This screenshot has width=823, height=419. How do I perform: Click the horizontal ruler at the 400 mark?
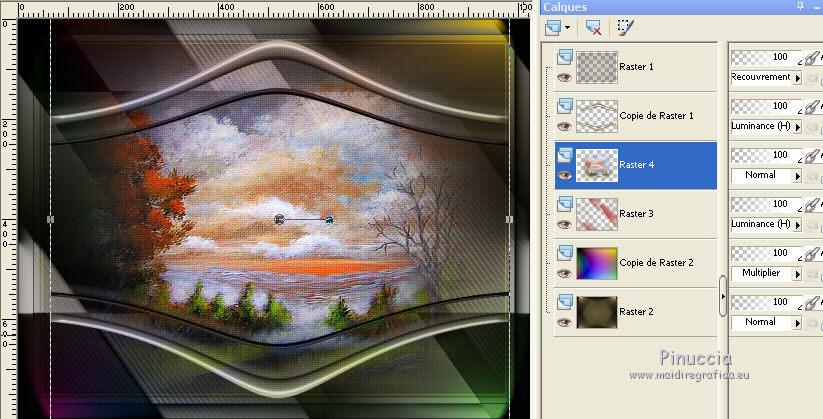pos(226,8)
